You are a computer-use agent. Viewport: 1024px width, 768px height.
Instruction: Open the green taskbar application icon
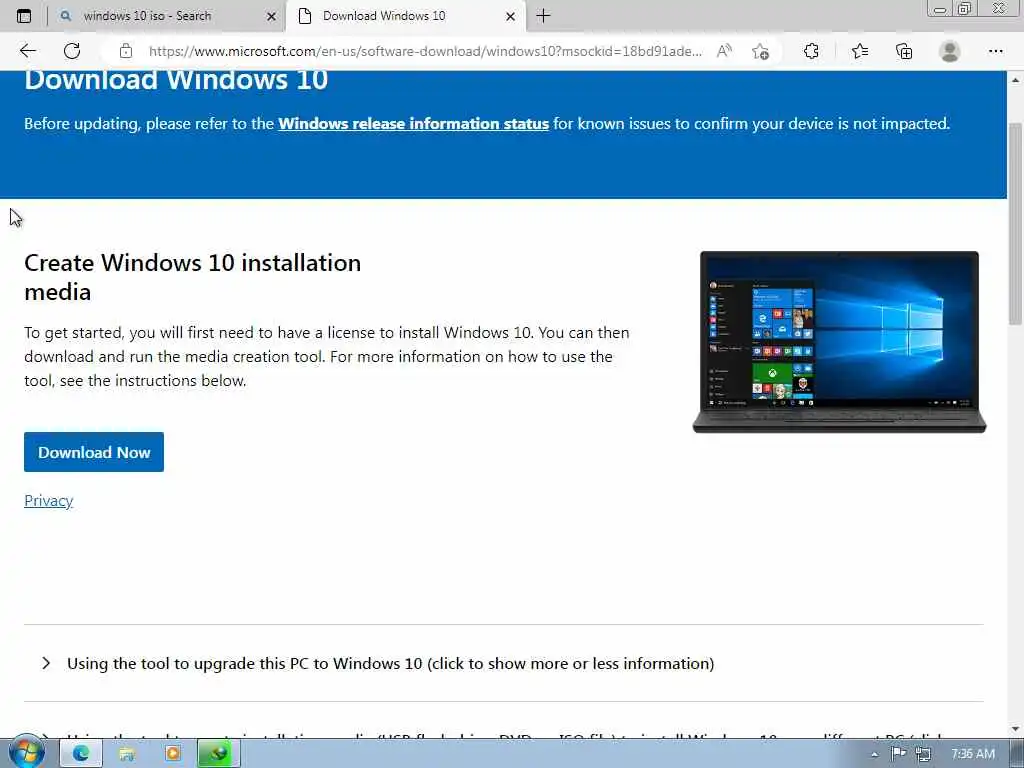click(x=219, y=754)
